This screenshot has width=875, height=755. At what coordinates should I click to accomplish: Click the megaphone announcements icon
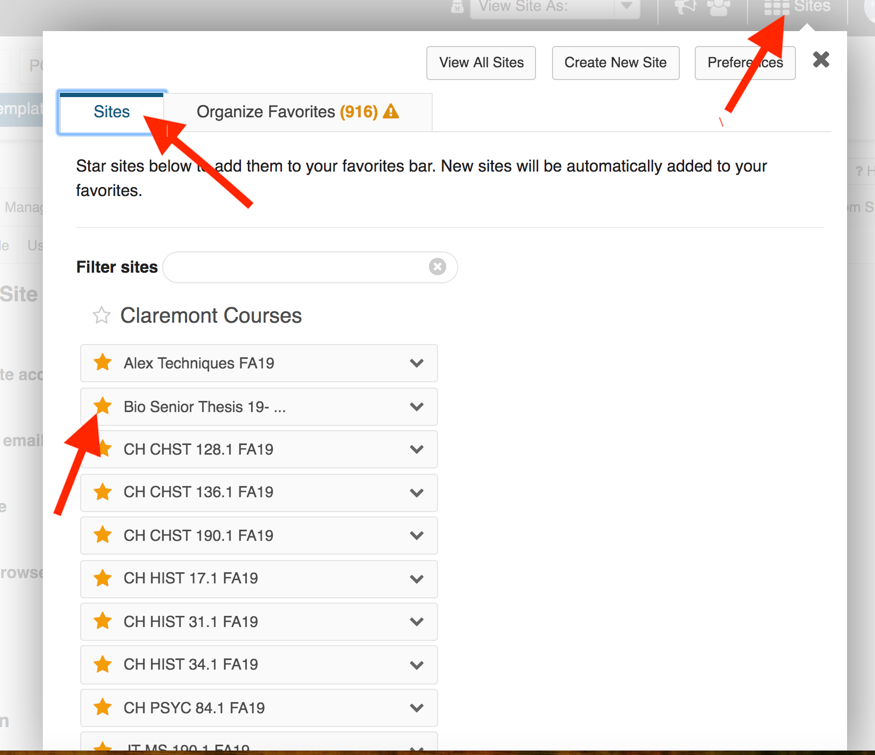(x=685, y=7)
